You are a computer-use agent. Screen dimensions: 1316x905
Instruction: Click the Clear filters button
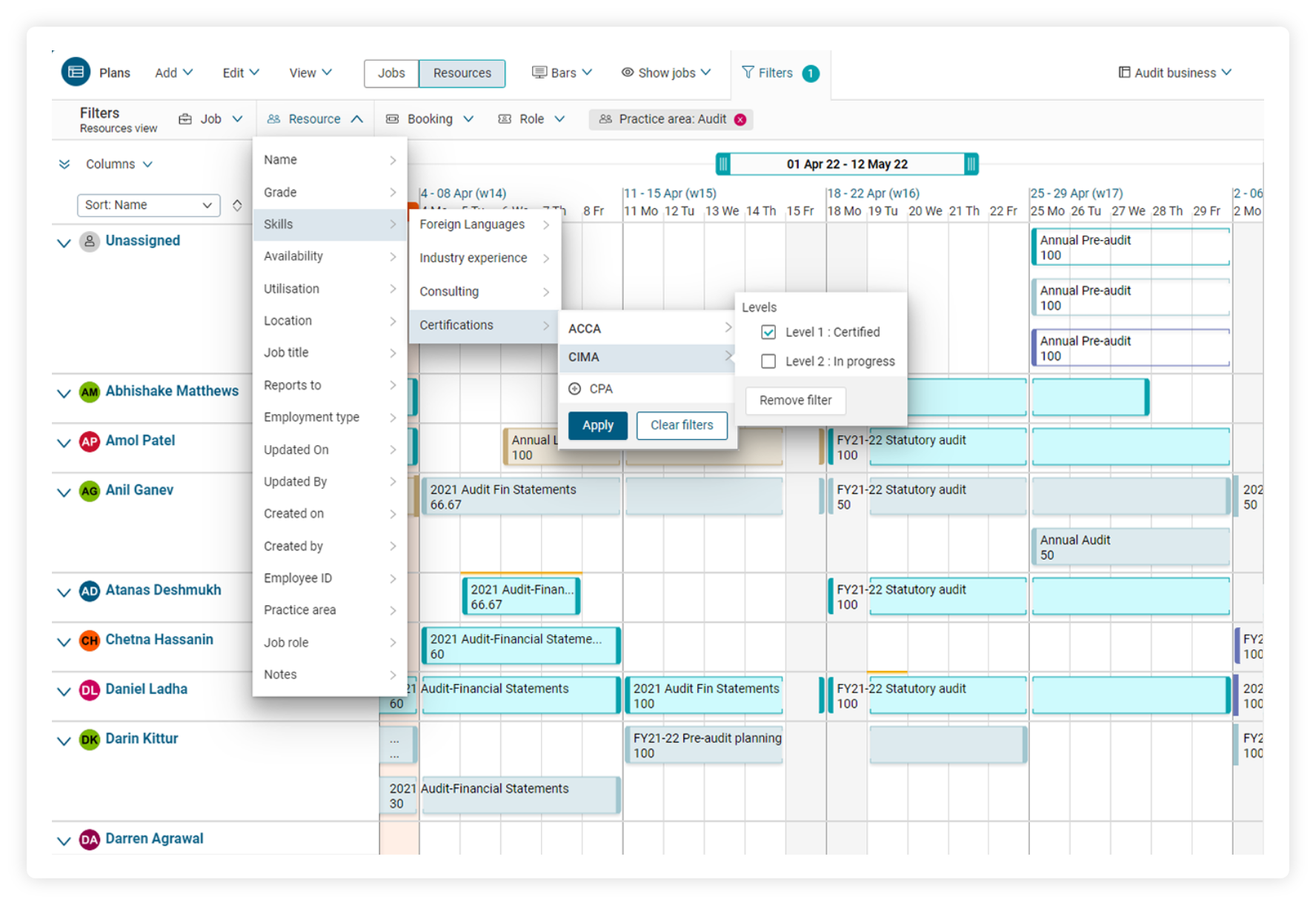(x=682, y=425)
